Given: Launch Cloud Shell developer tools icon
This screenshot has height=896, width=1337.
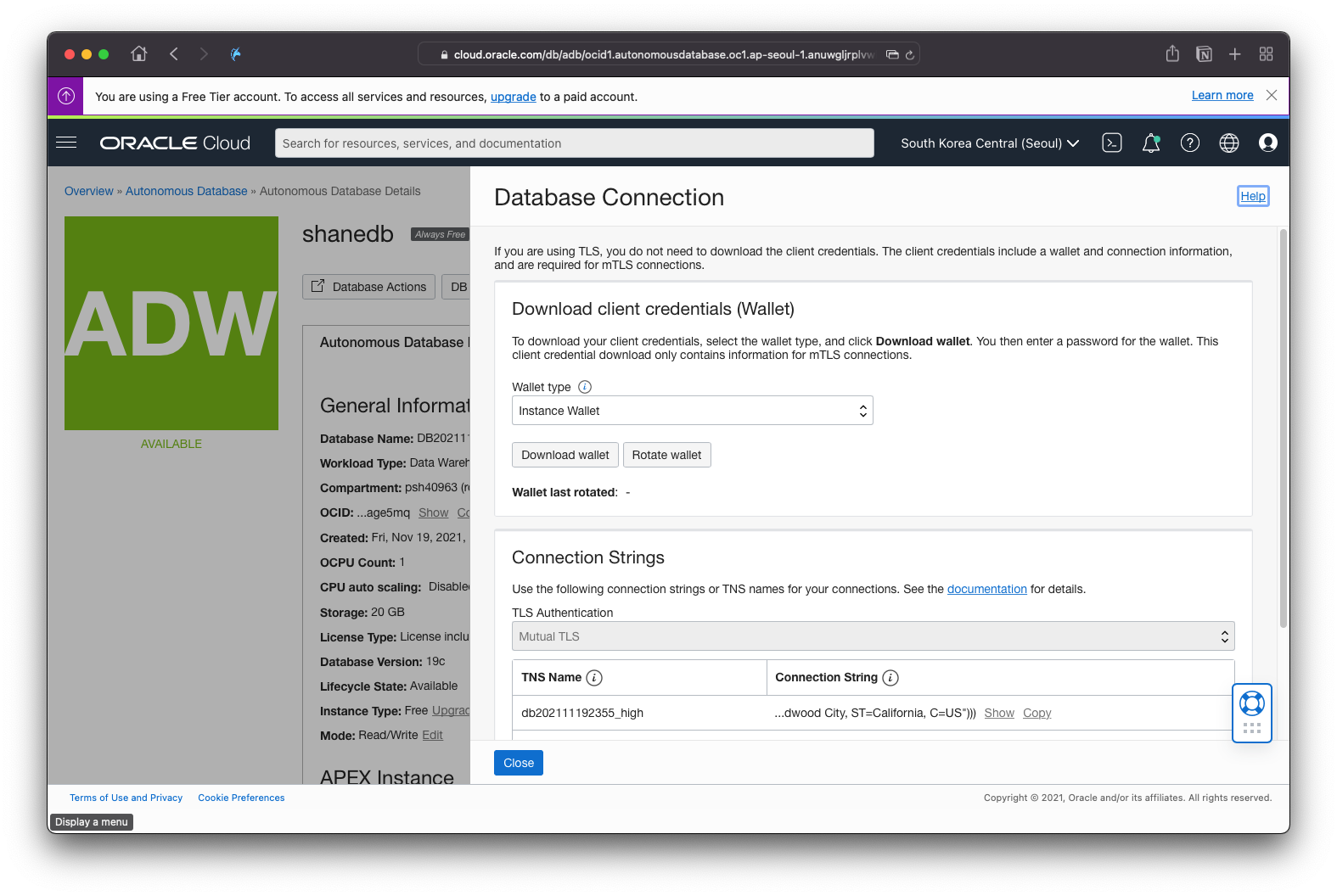Looking at the screenshot, I should click(1112, 143).
